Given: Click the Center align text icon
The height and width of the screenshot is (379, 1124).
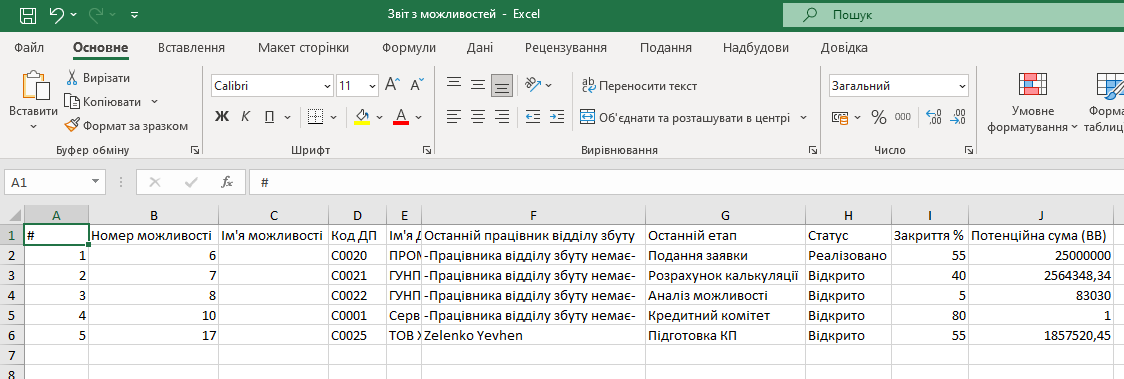Looking at the screenshot, I should click(478, 116).
